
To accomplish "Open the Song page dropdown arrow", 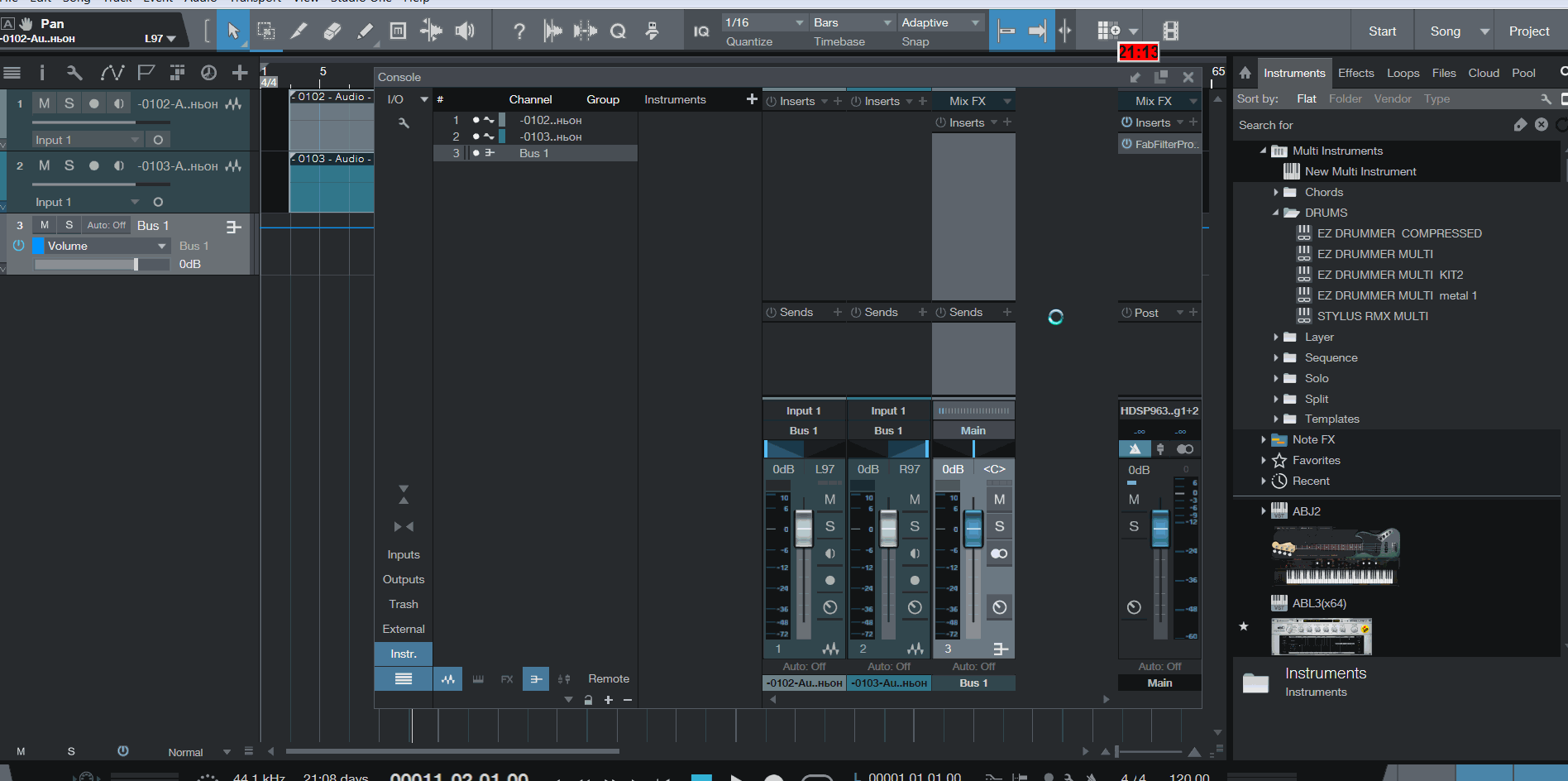I will 1484,31.
